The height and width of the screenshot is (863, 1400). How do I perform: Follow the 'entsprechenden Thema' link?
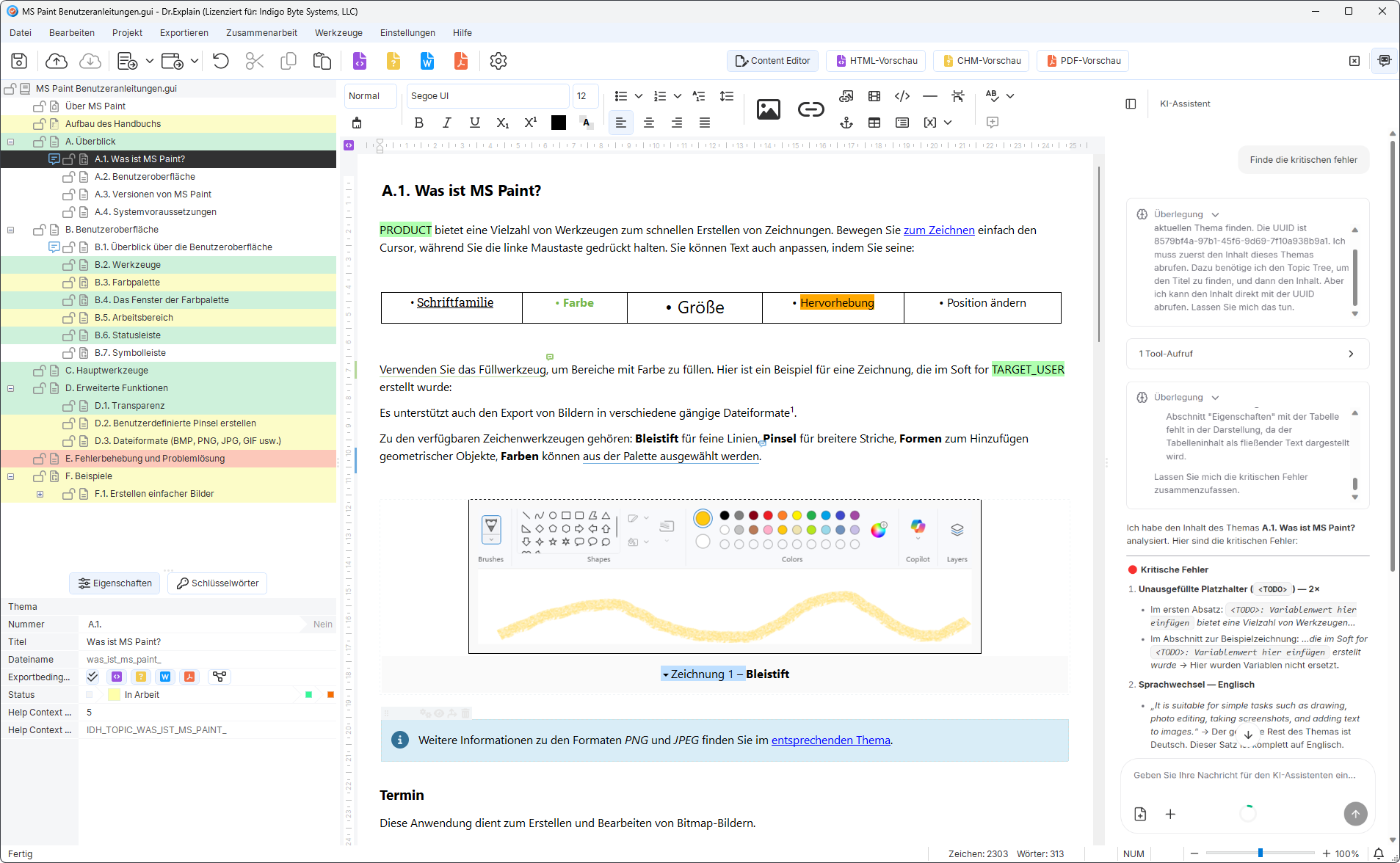point(831,740)
